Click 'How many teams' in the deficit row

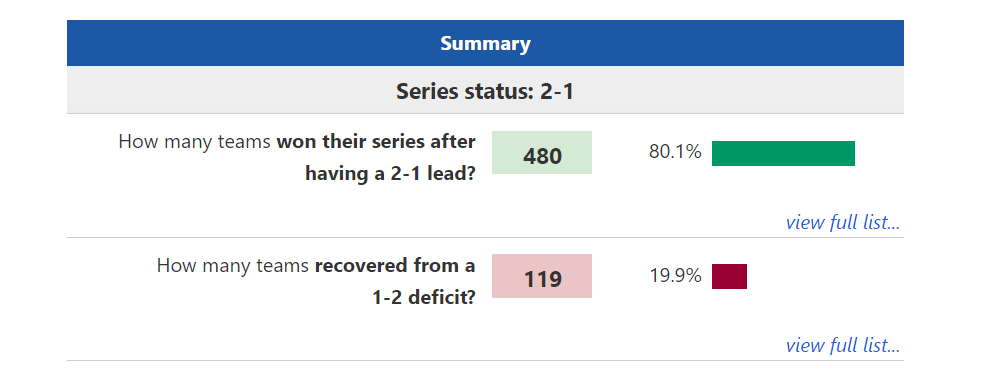[233, 265]
